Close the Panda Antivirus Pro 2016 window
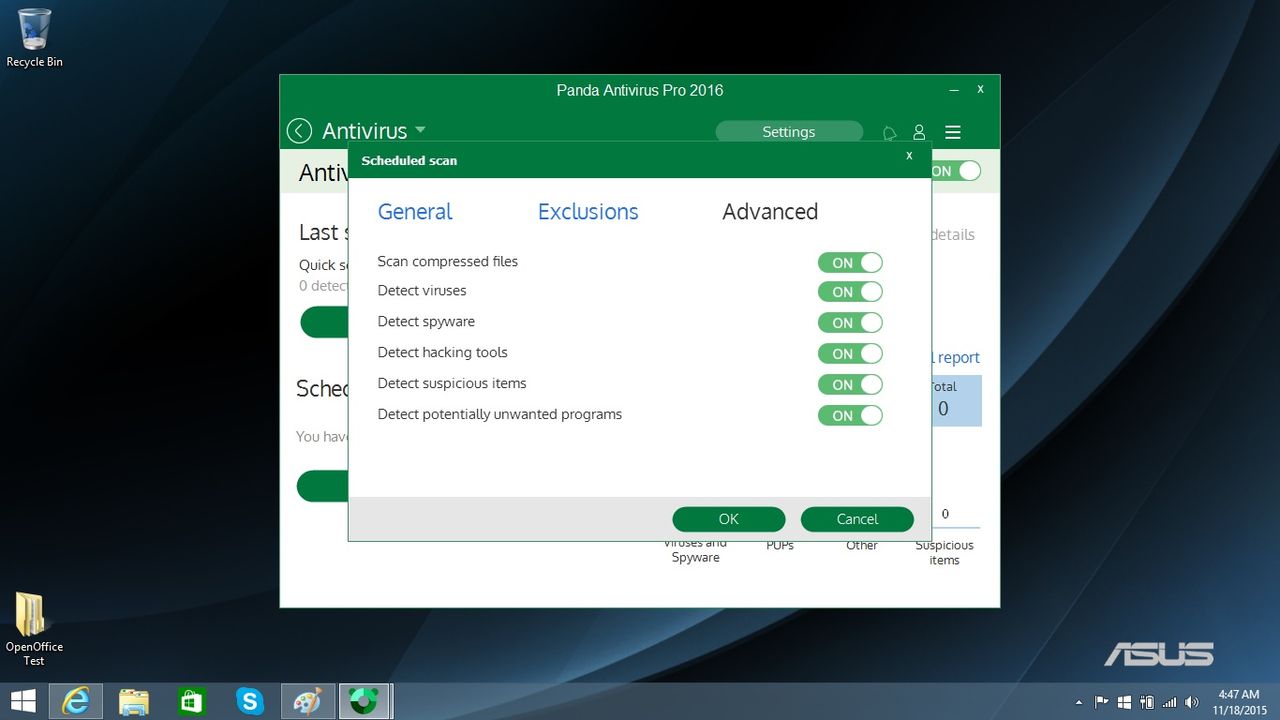Image resolution: width=1280 pixels, height=720 pixels. (x=981, y=89)
